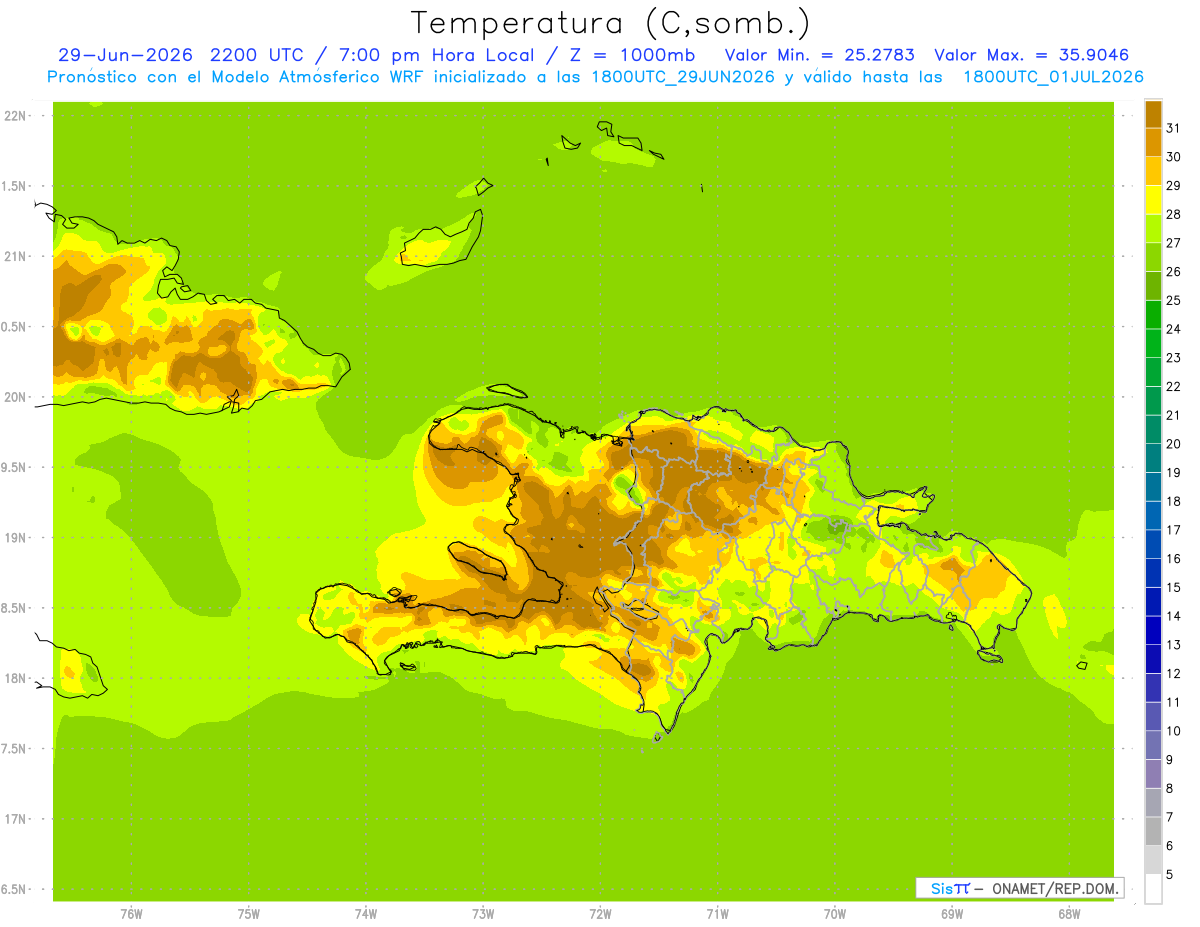
Task: Click the legend value "10" on color scale
Action: (x=1174, y=731)
